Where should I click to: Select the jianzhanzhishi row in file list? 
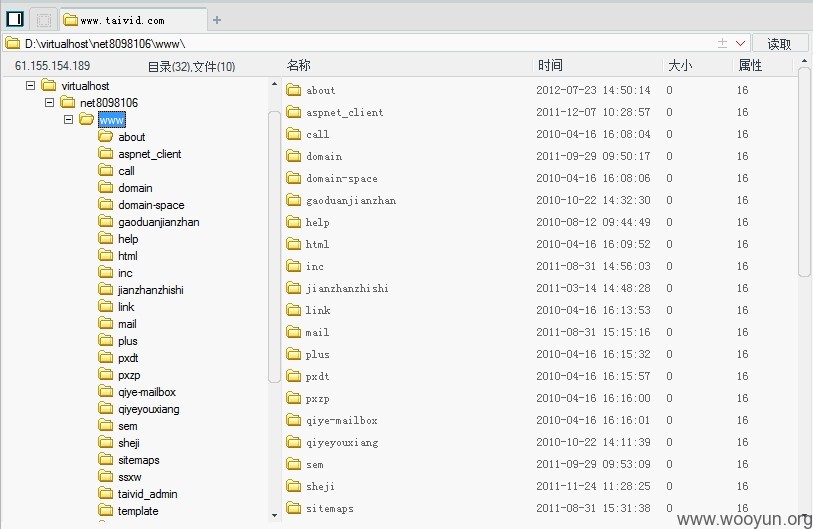539,288
